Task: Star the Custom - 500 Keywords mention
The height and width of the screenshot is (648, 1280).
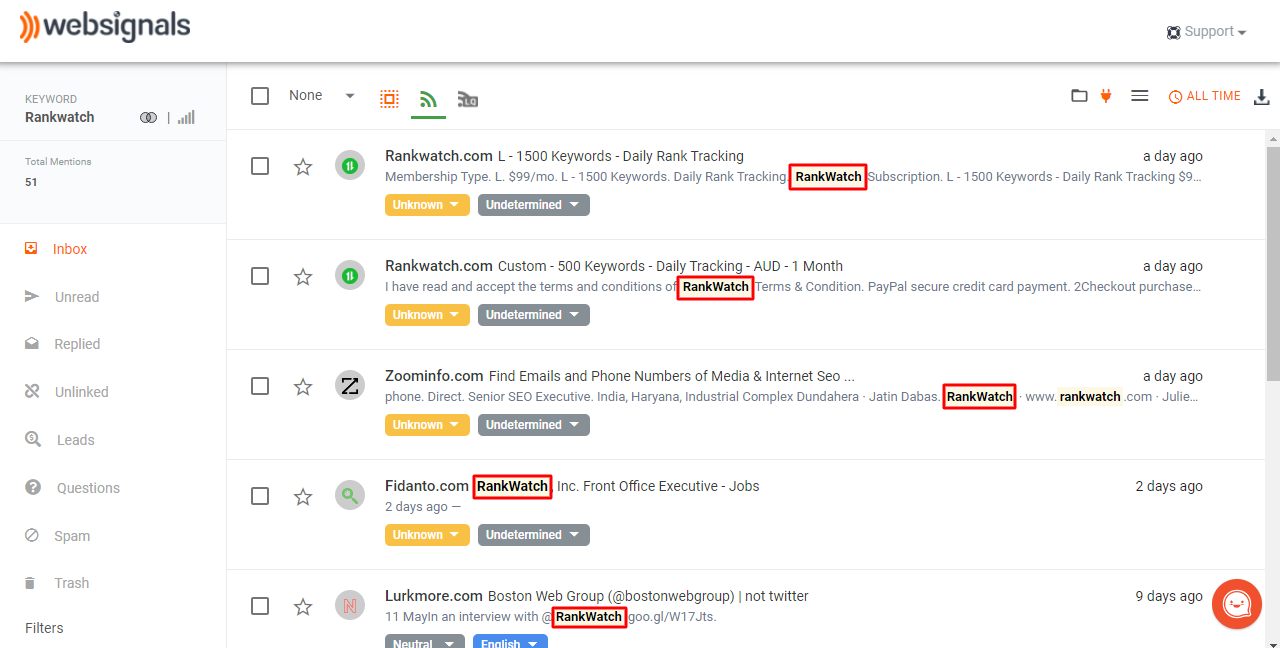Action: 303,276
